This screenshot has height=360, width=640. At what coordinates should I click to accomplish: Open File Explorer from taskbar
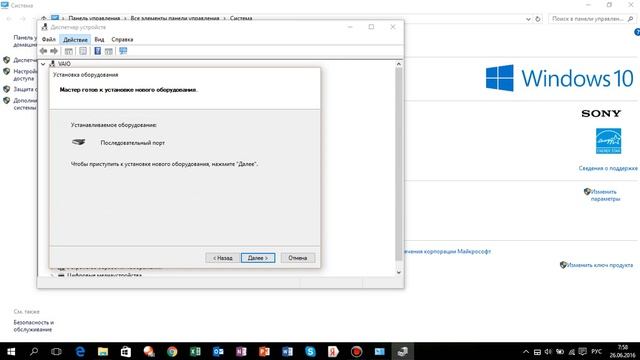[103, 351]
